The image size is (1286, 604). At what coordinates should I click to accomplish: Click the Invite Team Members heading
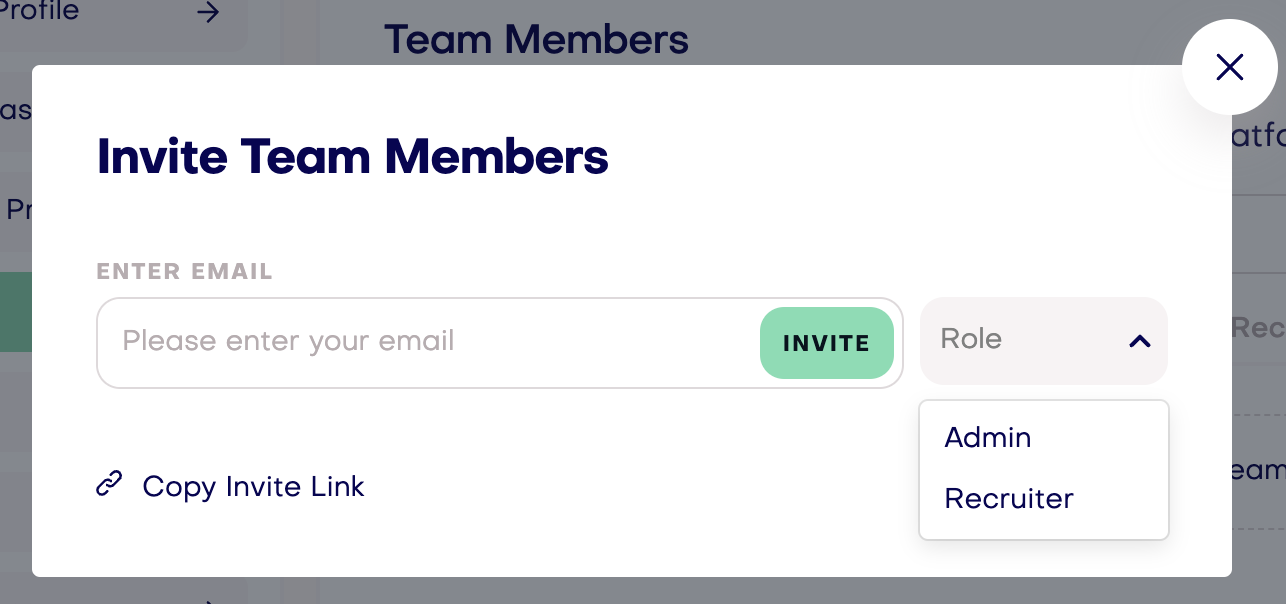352,157
